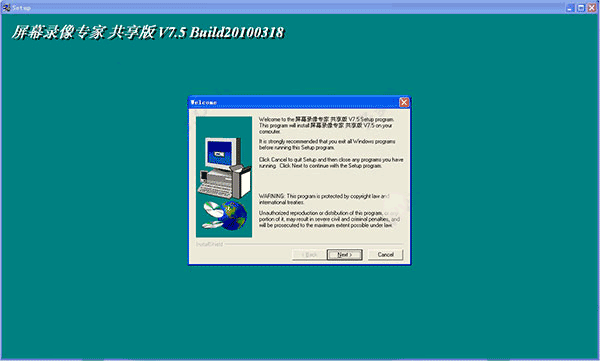The image size is (600, 361).
Task: Click the Setup window title bar text
Action: pyautogui.click(x=21, y=8)
